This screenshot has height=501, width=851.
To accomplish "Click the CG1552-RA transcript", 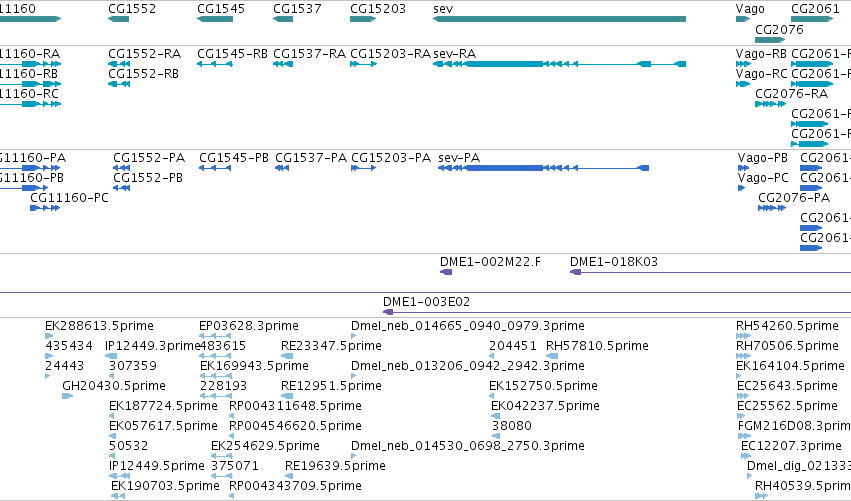I will tap(119, 64).
